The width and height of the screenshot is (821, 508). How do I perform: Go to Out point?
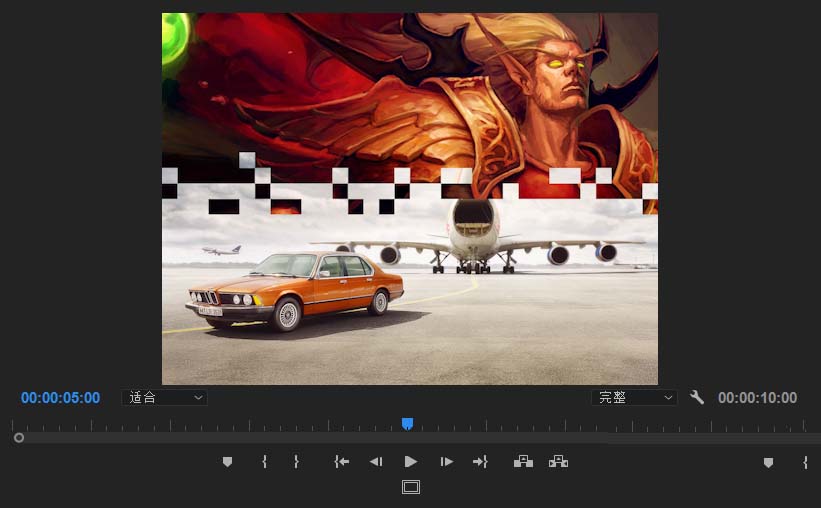481,462
